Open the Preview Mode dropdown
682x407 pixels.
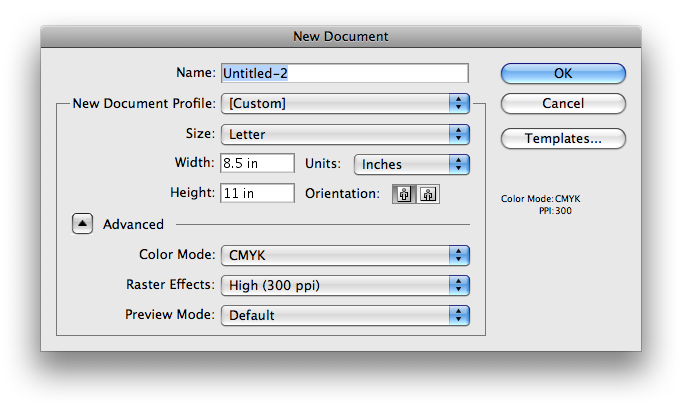coord(345,315)
